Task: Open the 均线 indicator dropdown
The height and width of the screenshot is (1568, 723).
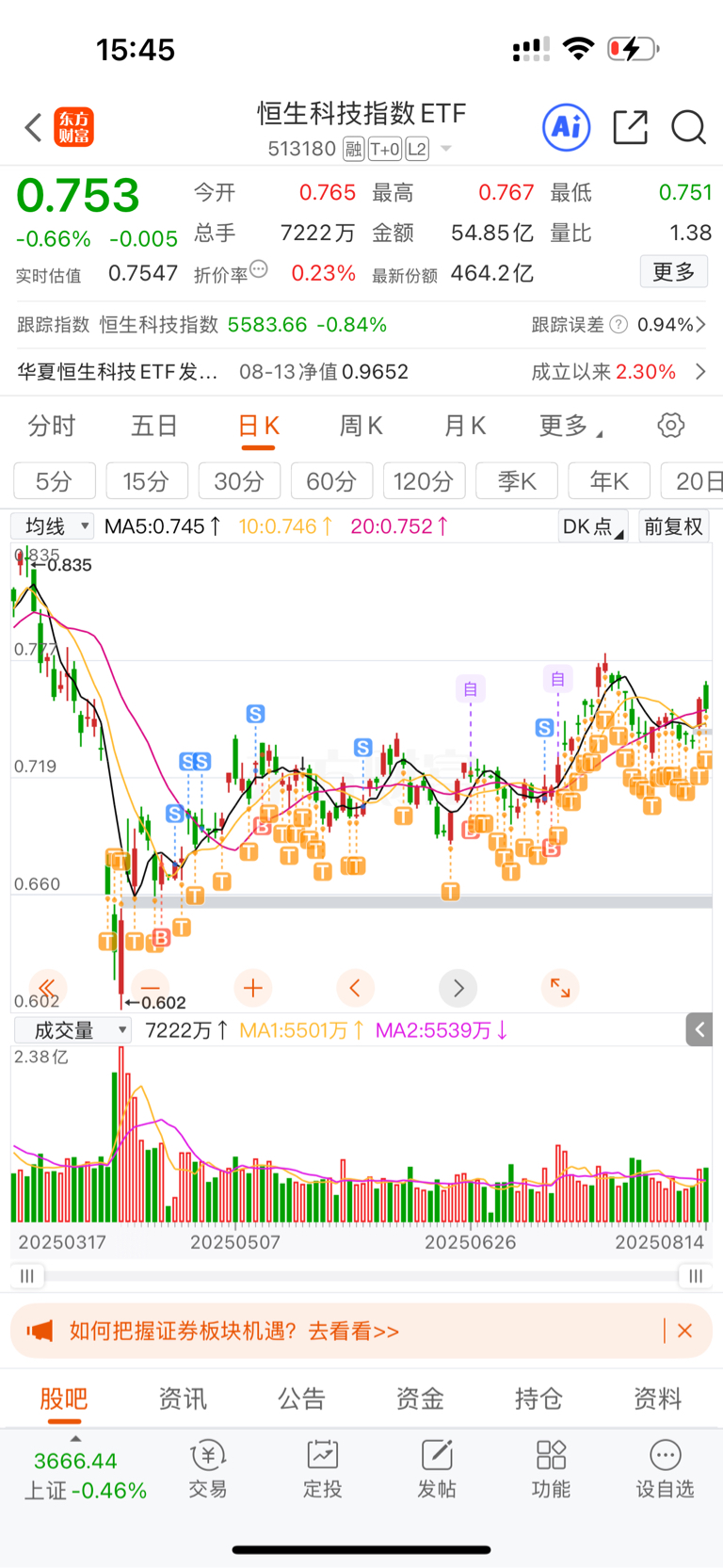Action: (x=53, y=525)
